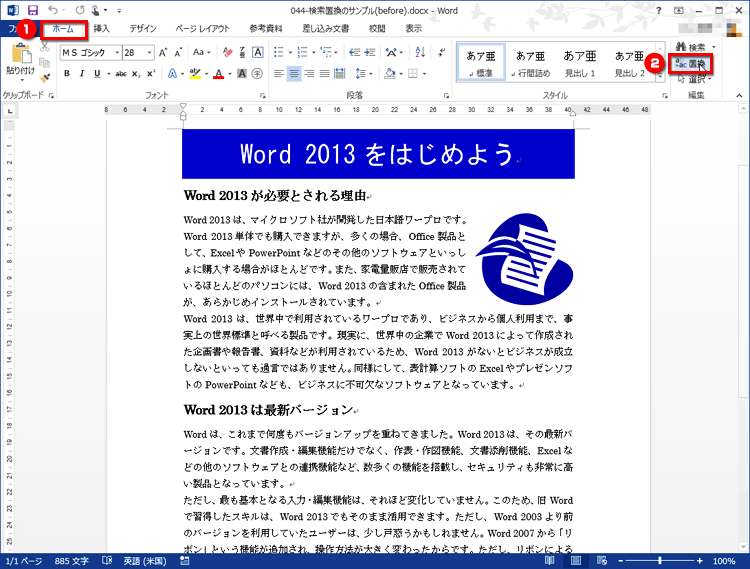Click the Replace (置換) button
Screen dimensions: 750x569
(x=691, y=64)
